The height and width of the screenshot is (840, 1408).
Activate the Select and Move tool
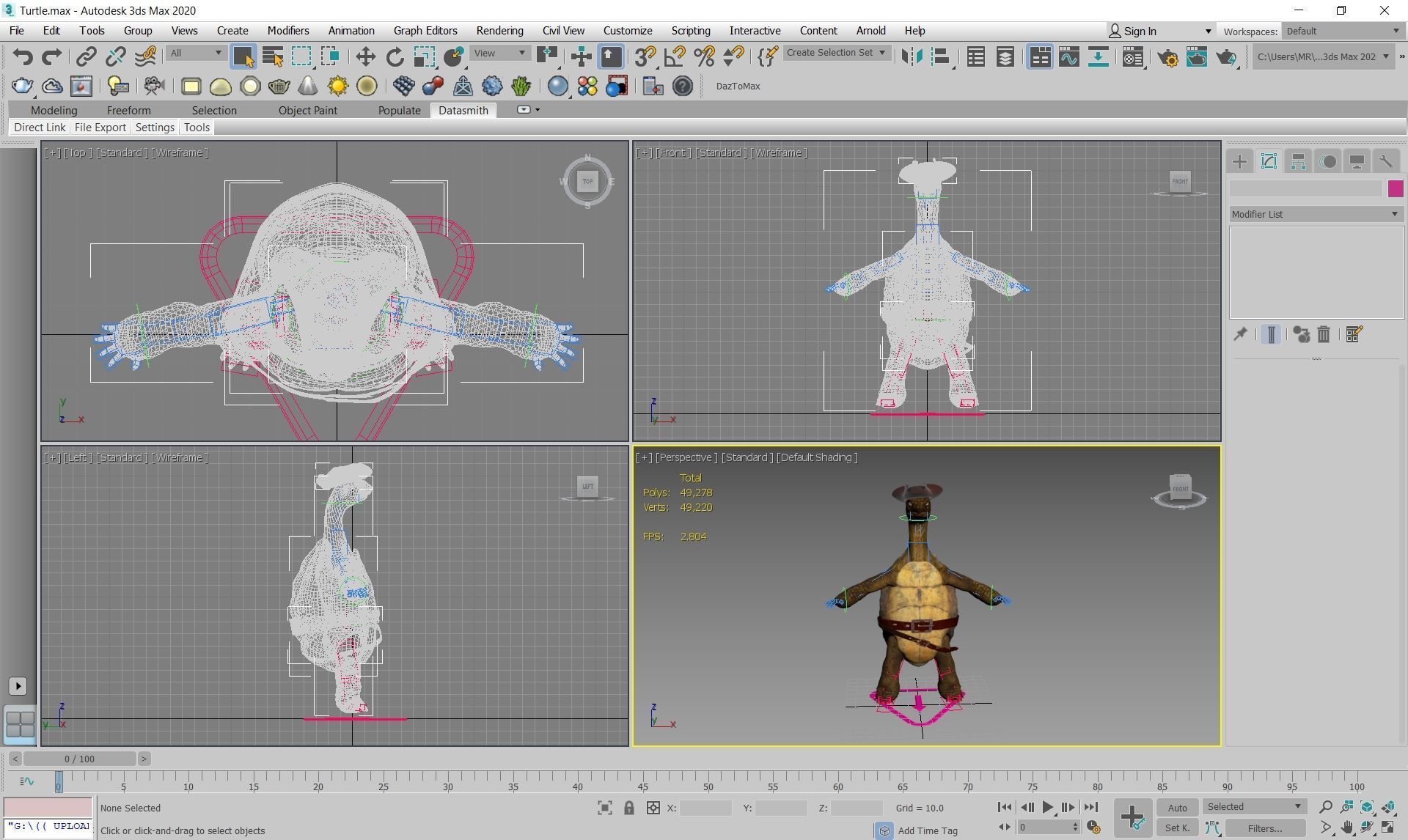coord(365,56)
